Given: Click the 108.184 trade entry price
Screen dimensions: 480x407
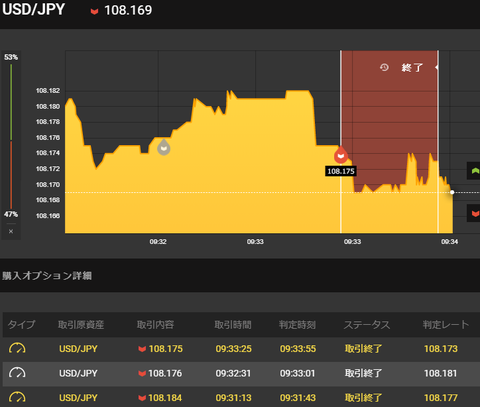Looking at the screenshot, I should (165, 398).
